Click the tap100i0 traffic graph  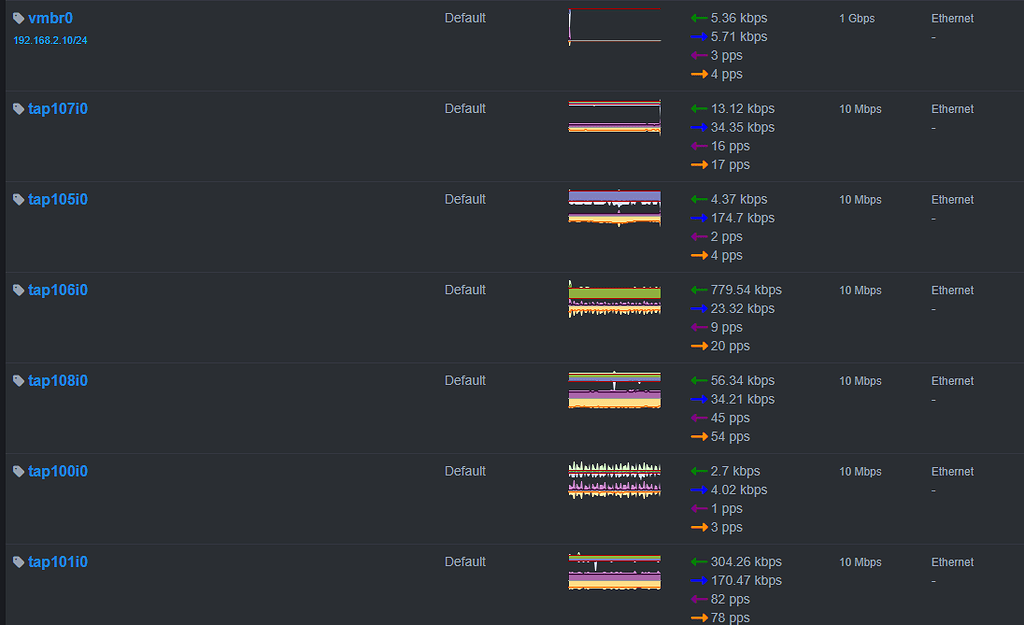tap(614, 480)
